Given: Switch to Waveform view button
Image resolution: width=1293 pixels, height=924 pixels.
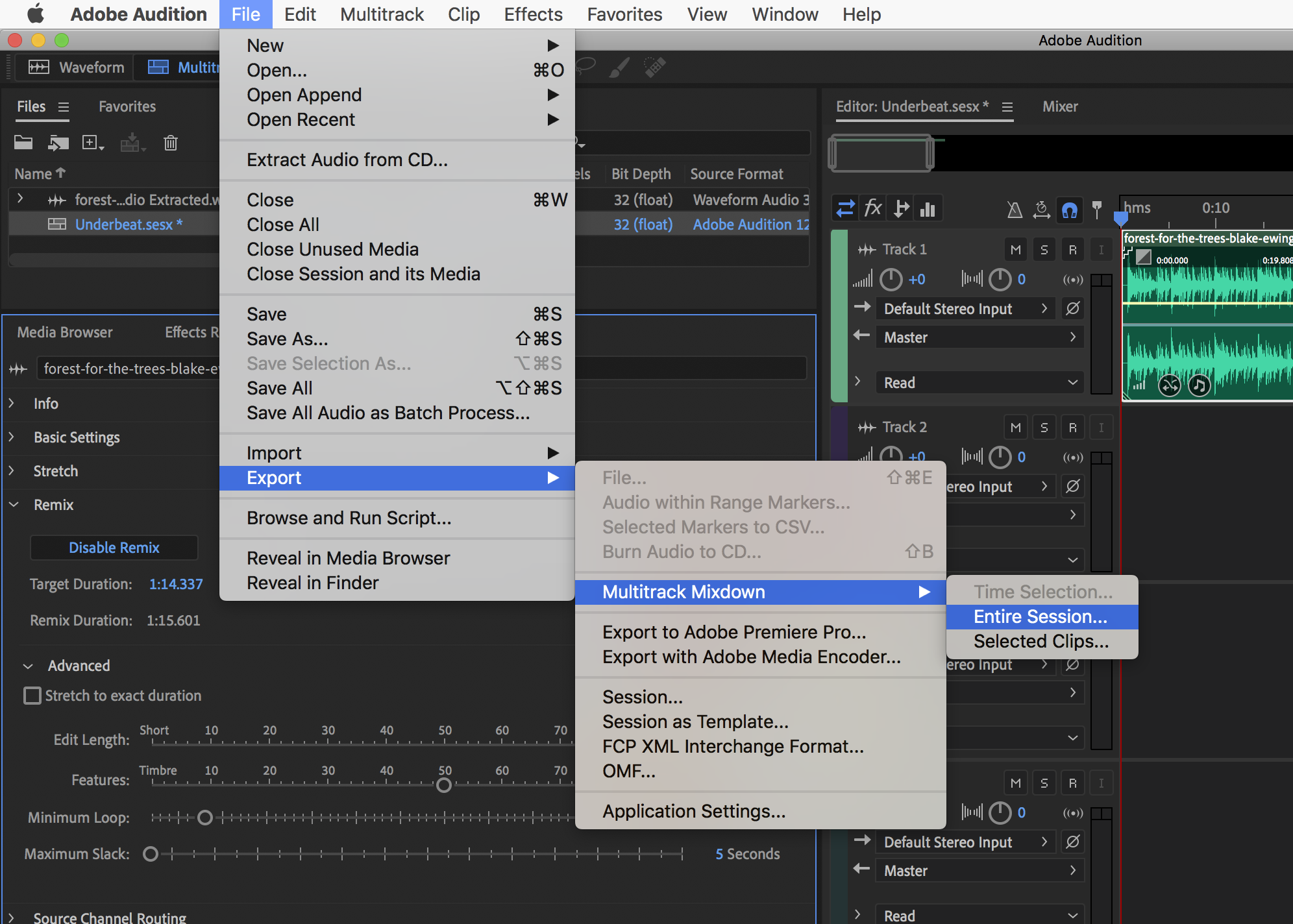Looking at the screenshot, I should click(x=76, y=67).
